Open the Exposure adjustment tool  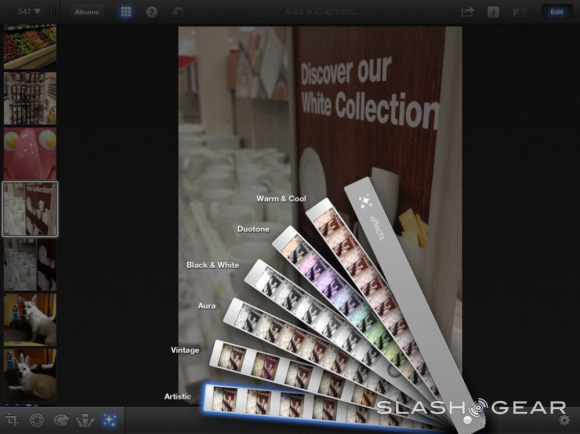click(37, 420)
